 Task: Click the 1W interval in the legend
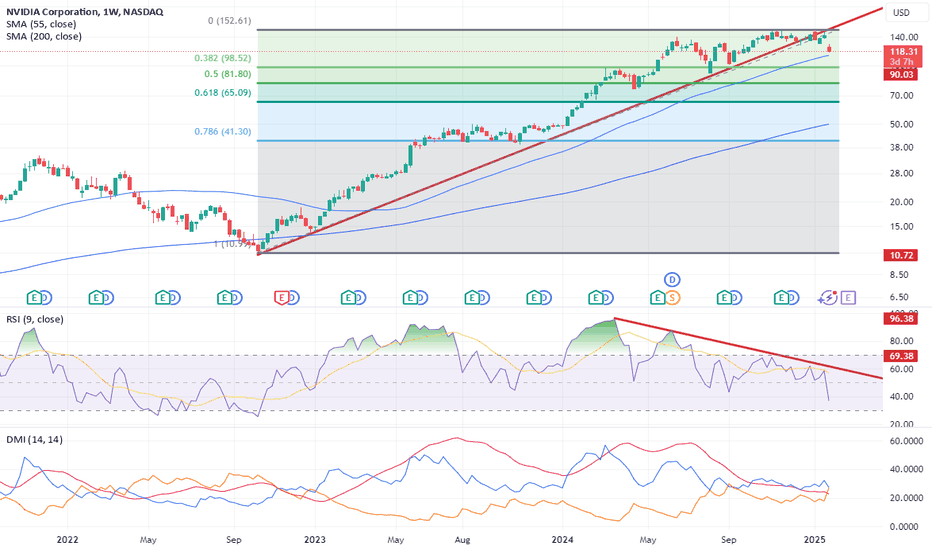(x=109, y=12)
